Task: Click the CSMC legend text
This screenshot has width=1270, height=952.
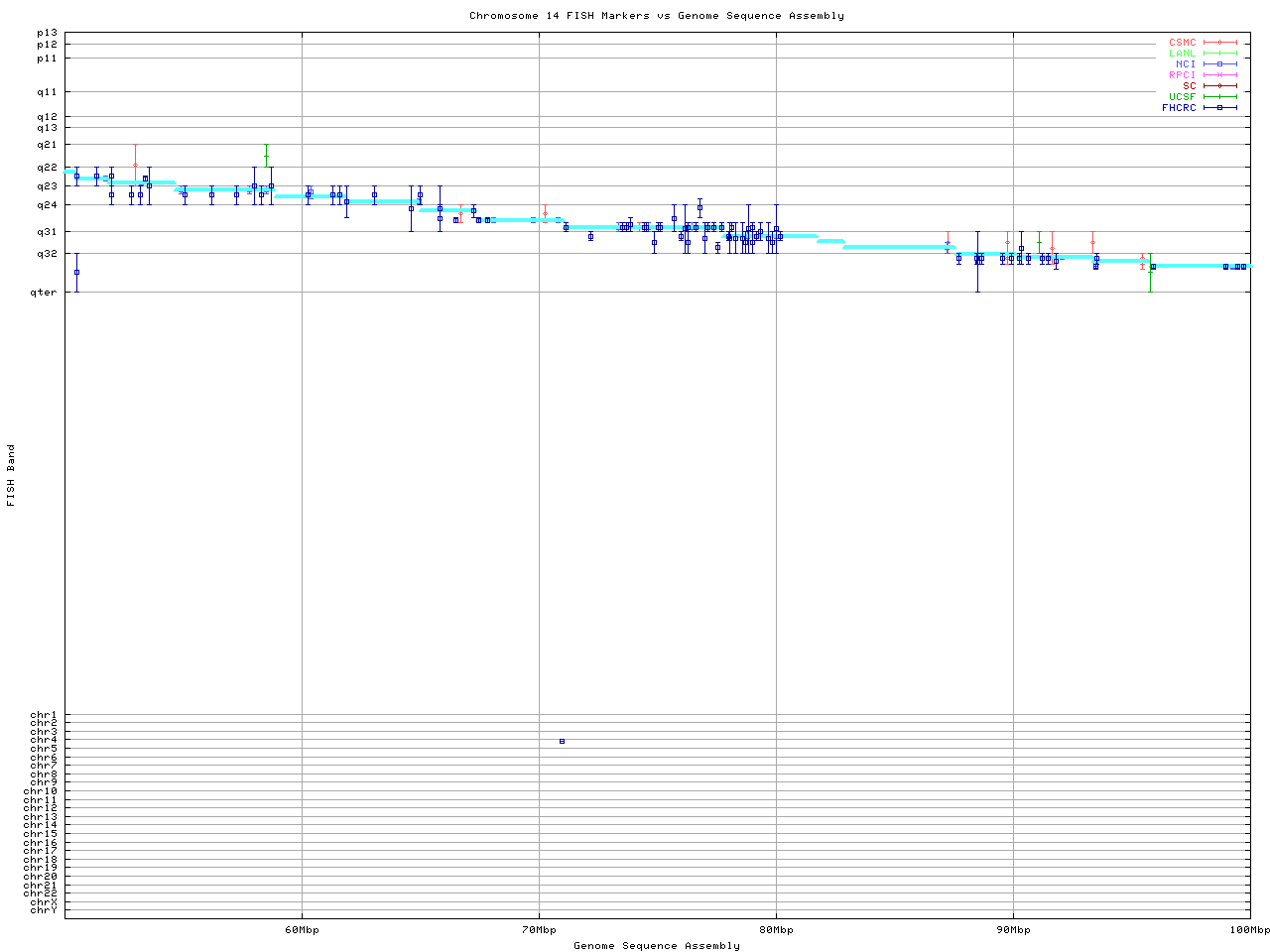Action: [1182, 43]
